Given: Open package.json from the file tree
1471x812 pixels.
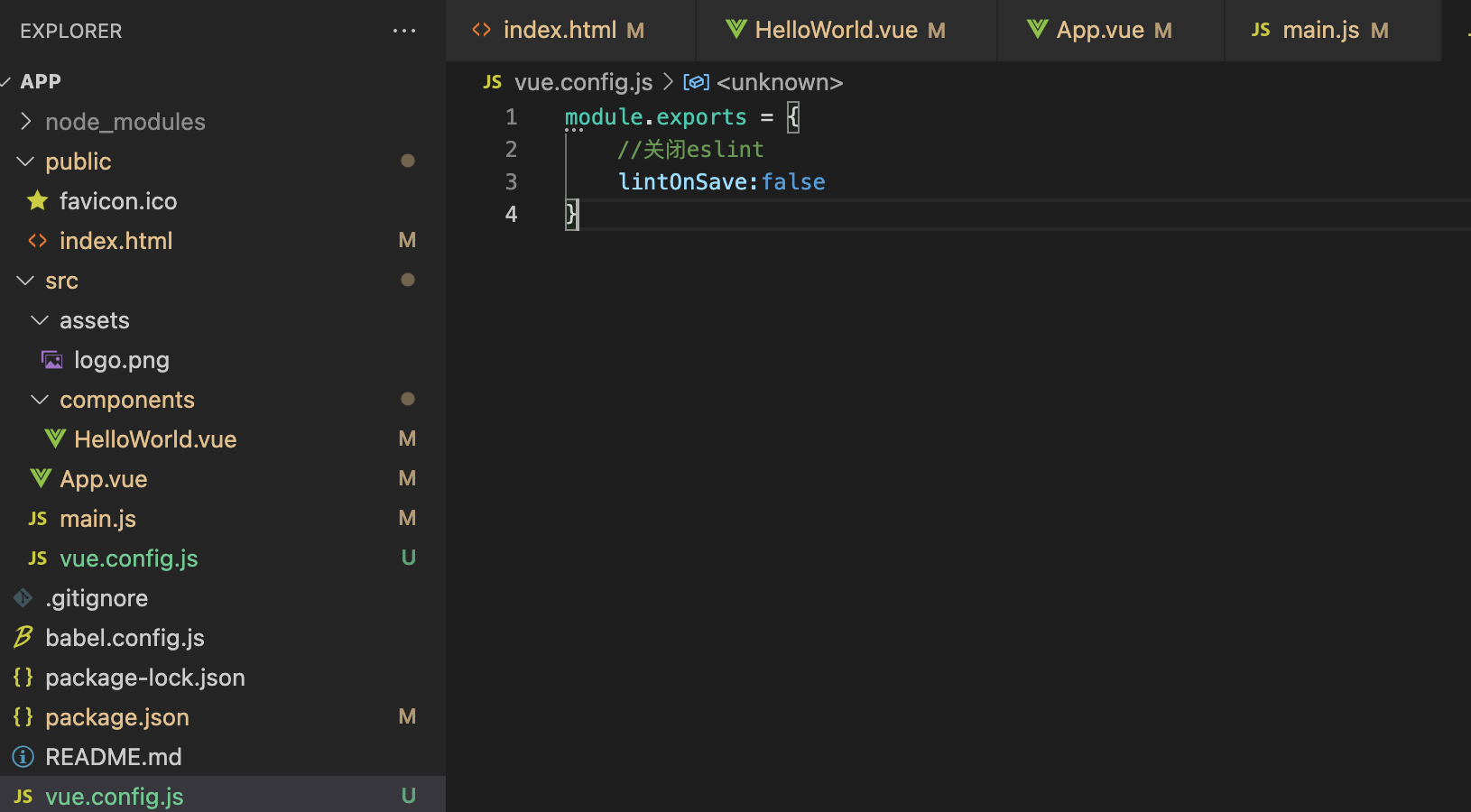Looking at the screenshot, I should 117,717.
